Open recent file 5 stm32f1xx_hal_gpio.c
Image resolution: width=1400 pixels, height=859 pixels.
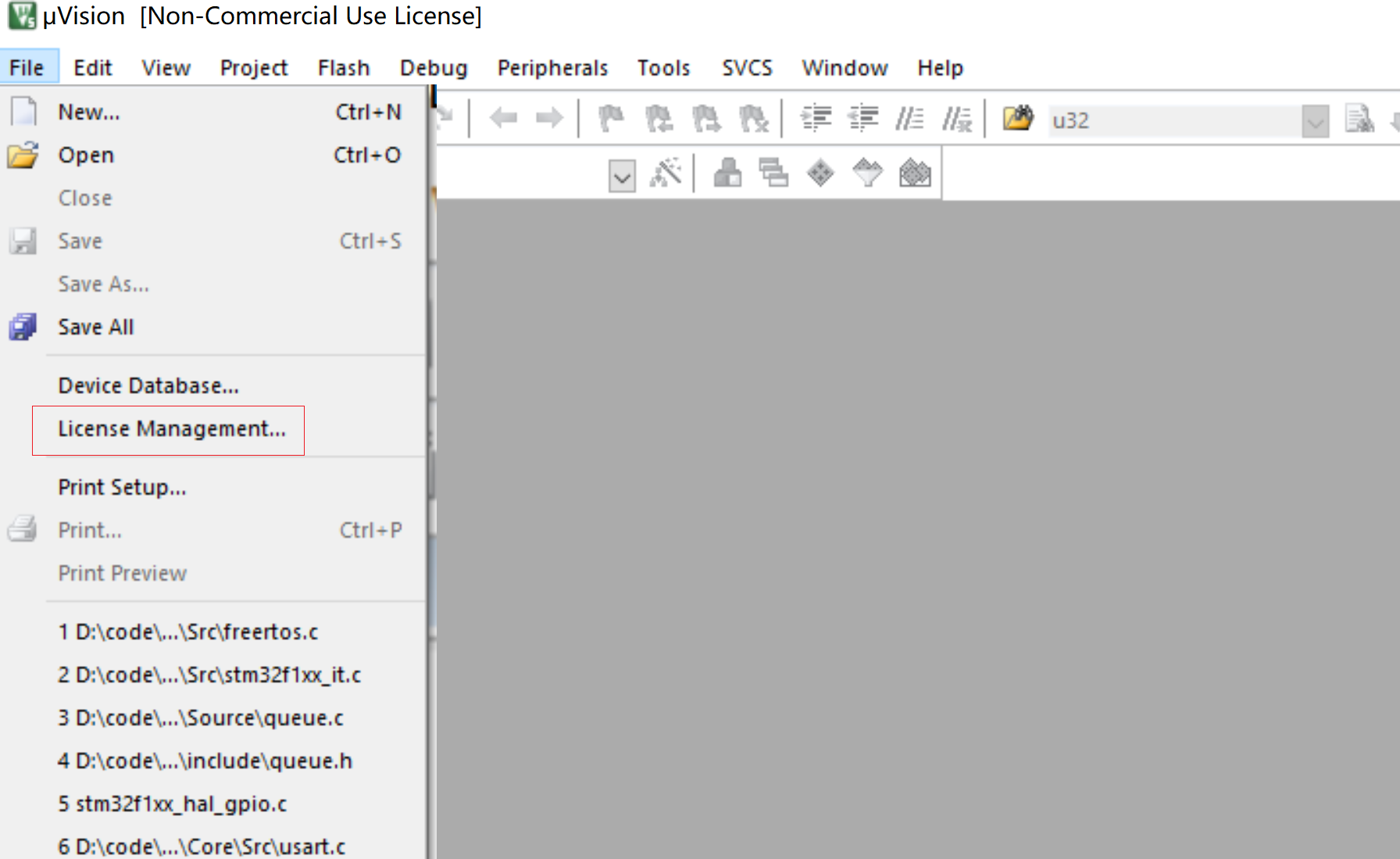point(214,804)
